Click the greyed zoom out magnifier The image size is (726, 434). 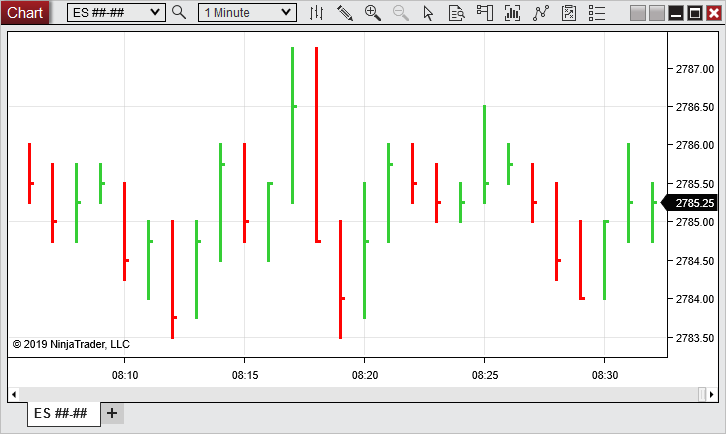point(401,13)
